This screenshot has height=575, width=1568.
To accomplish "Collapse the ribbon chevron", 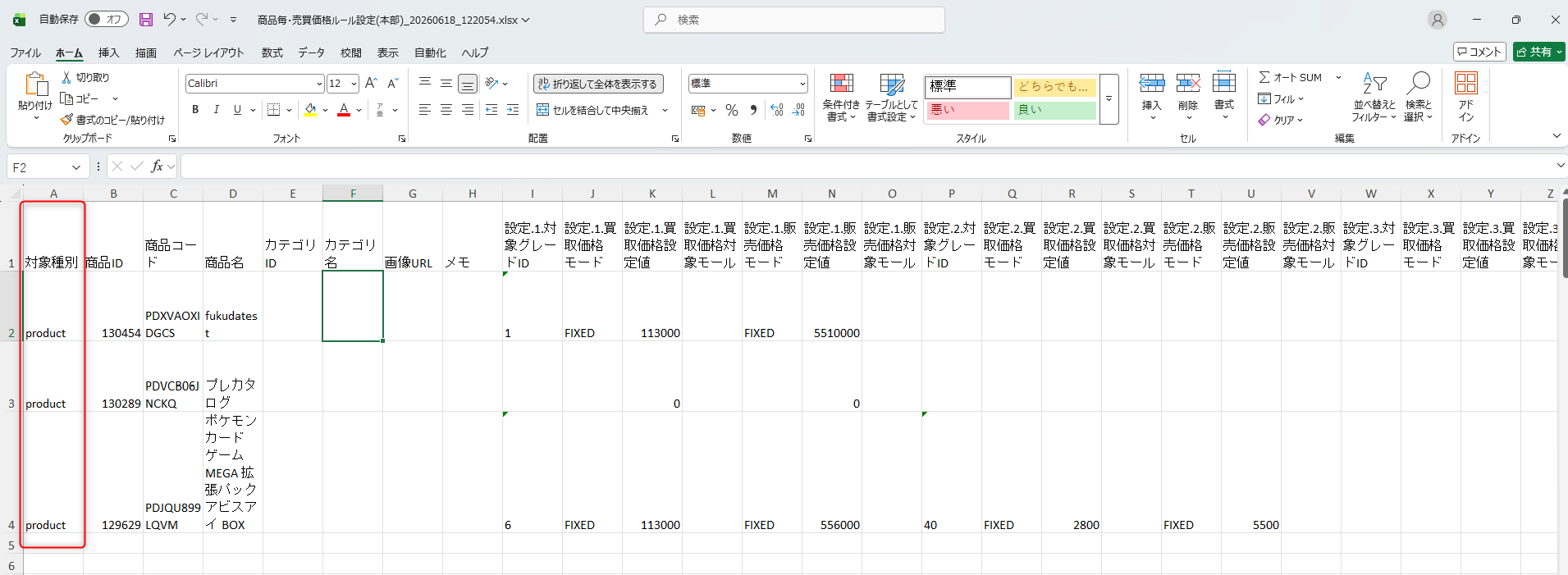I will point(1557,136).
